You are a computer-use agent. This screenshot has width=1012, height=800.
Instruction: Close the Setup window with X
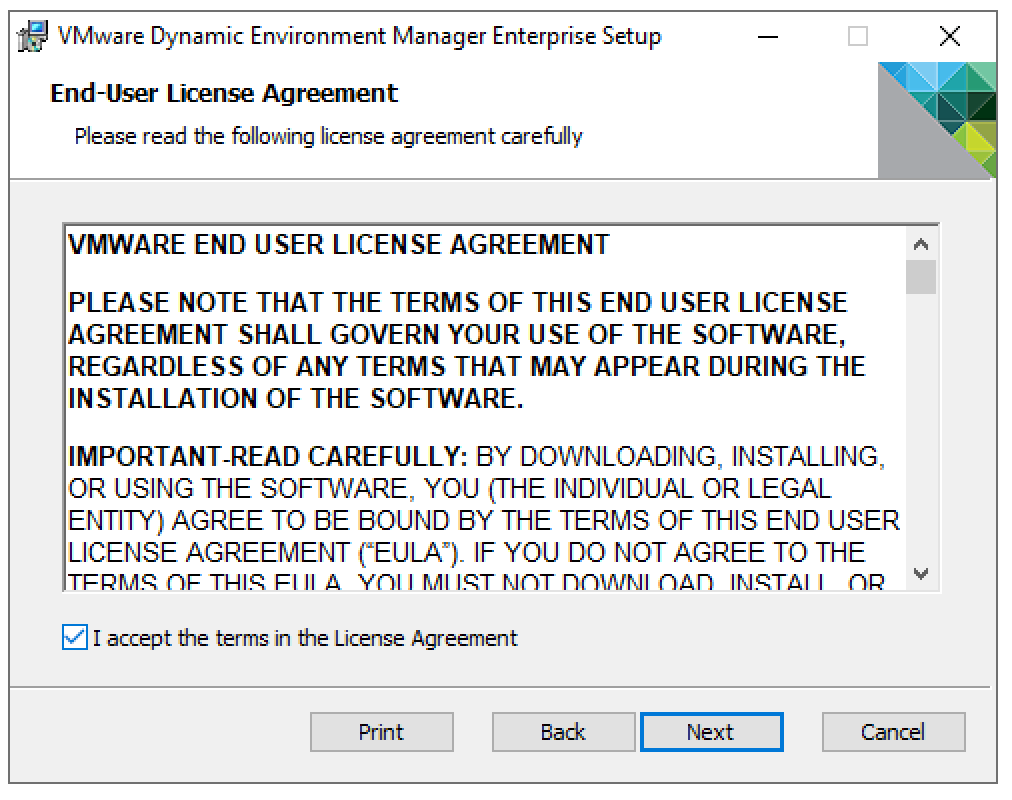pos(950,37)
